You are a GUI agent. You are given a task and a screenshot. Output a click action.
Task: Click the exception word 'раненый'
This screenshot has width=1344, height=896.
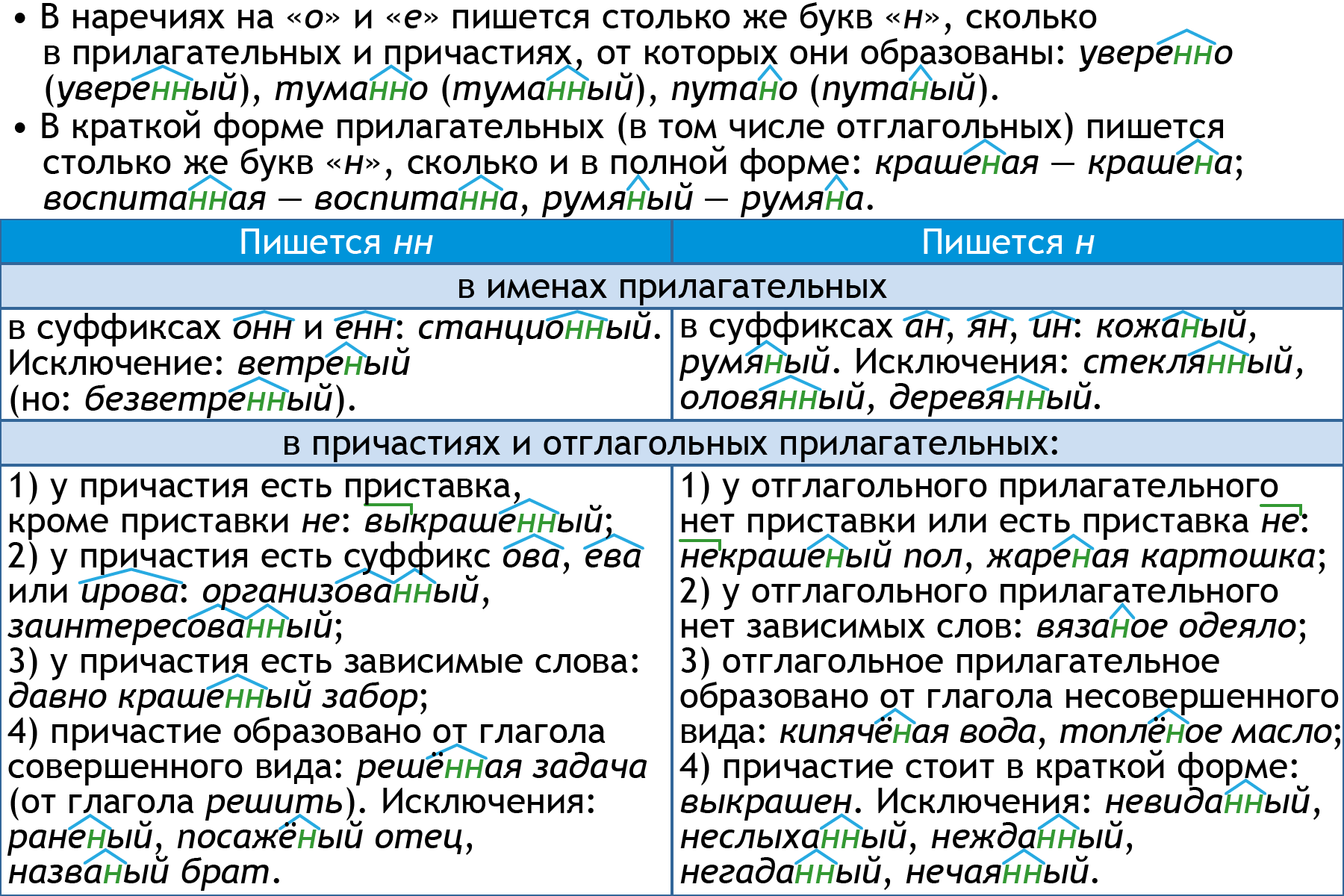point(81,837)
